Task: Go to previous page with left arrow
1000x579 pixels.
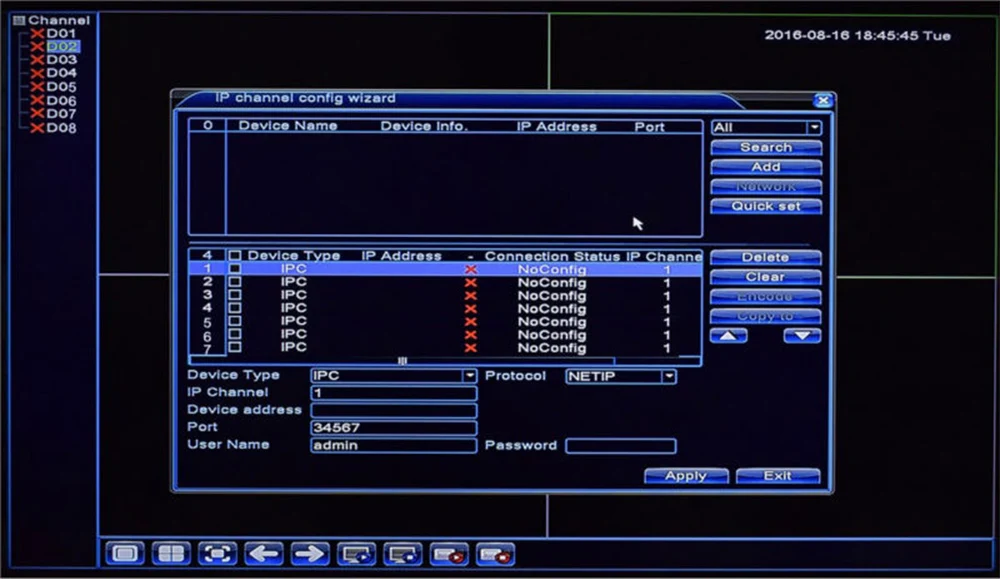Action: (264, 553)
